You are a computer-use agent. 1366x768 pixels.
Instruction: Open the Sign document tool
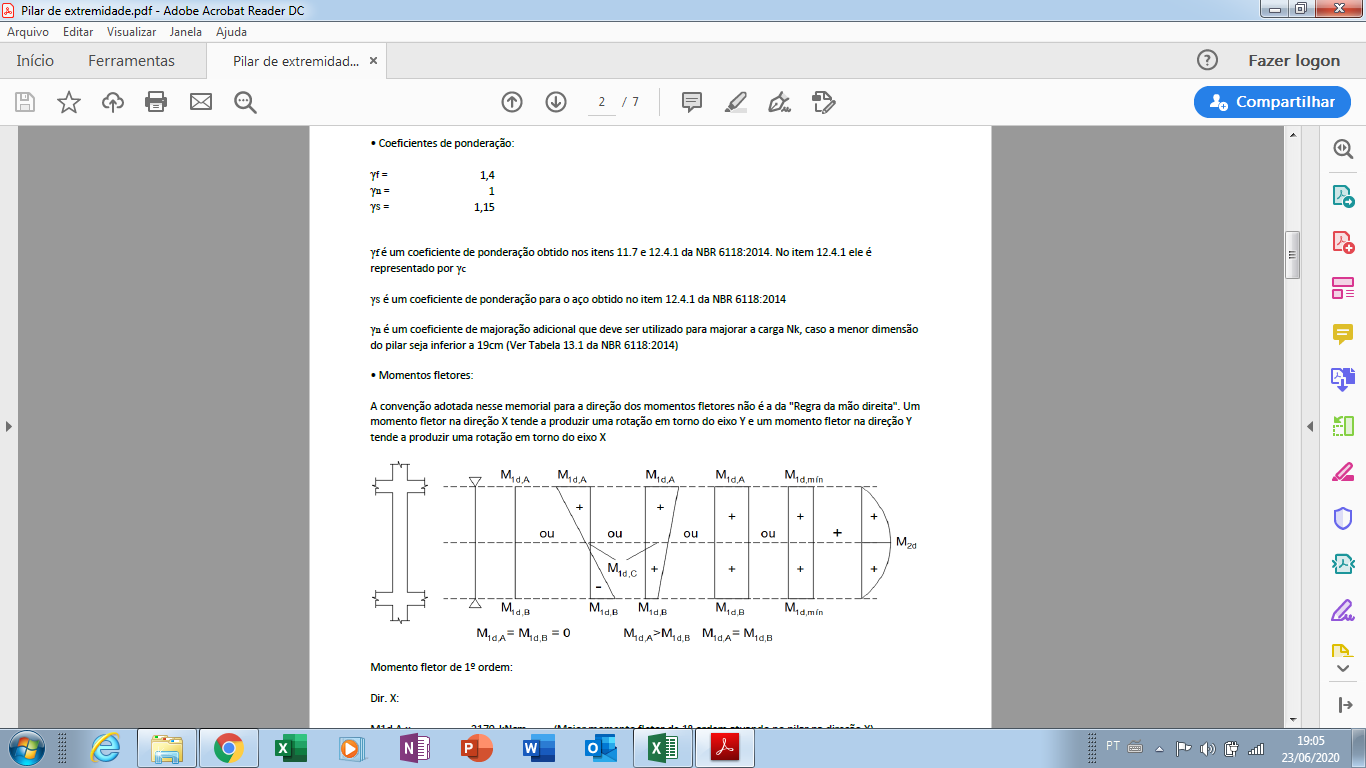[780, 102]
